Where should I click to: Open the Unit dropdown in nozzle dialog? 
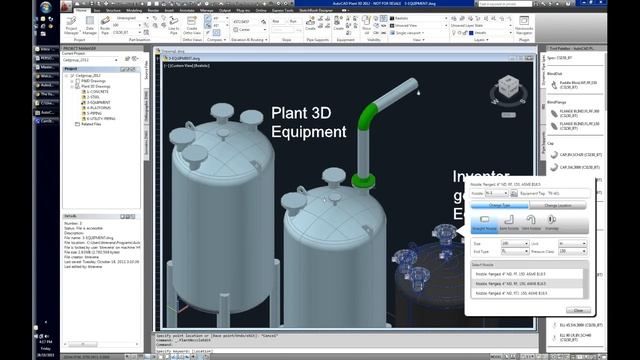click(573, 243)
